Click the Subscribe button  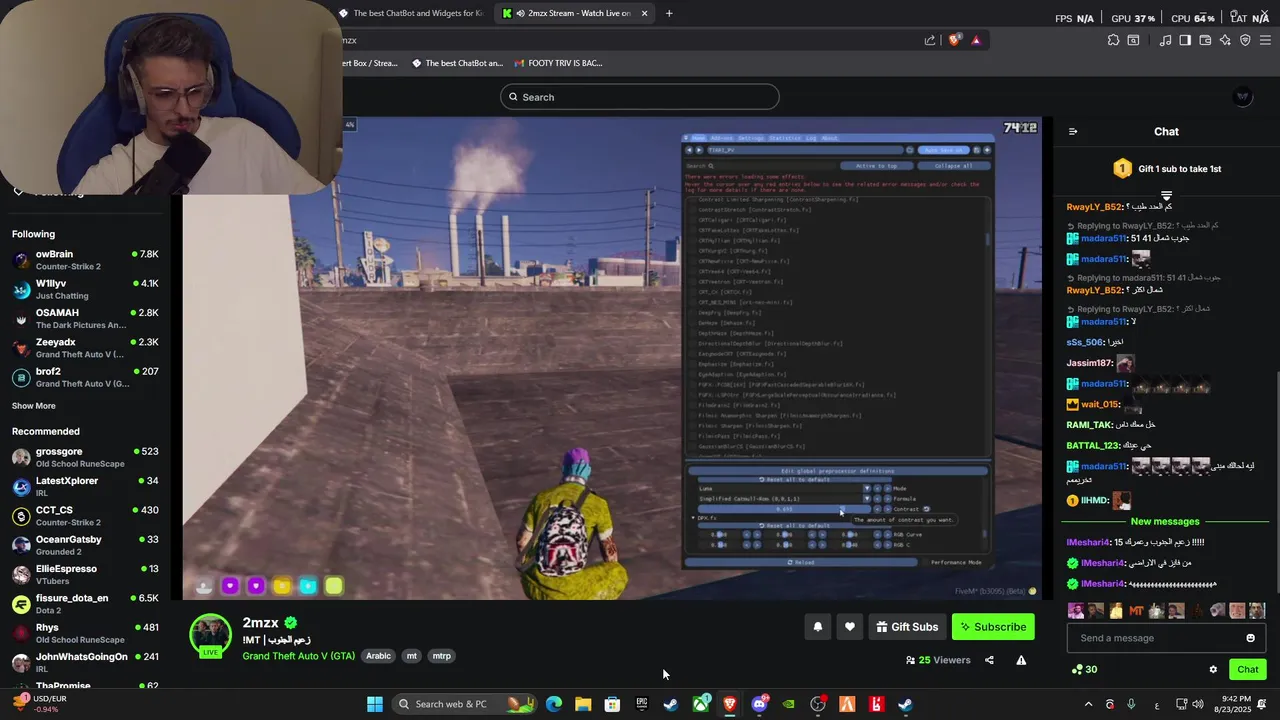[993, 627]
